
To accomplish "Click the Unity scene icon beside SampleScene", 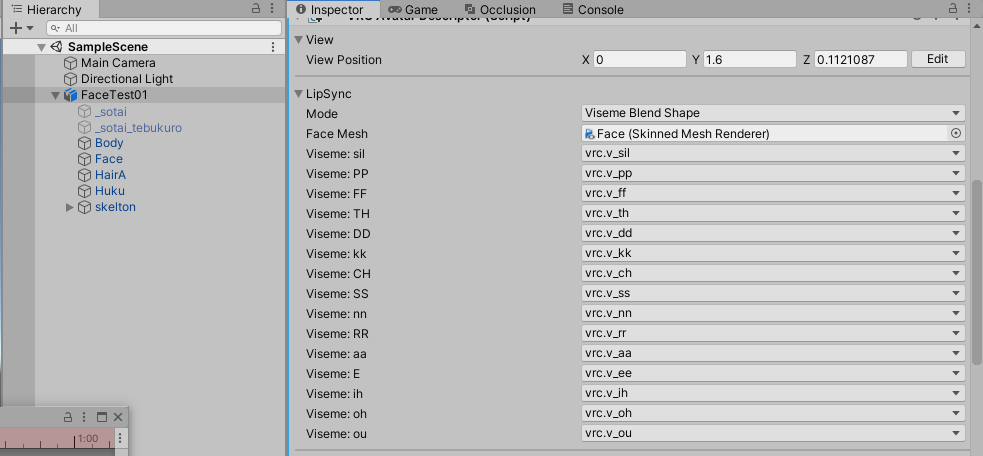I will (57, 47).
